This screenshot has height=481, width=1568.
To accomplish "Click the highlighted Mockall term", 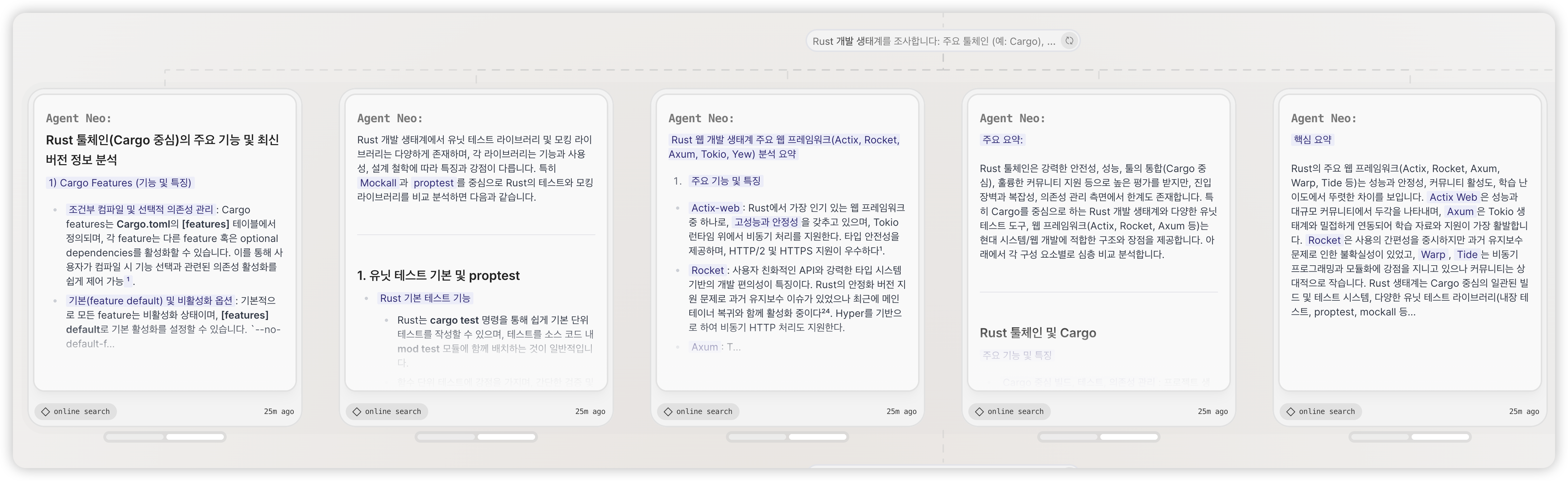I will click(377, 183).
